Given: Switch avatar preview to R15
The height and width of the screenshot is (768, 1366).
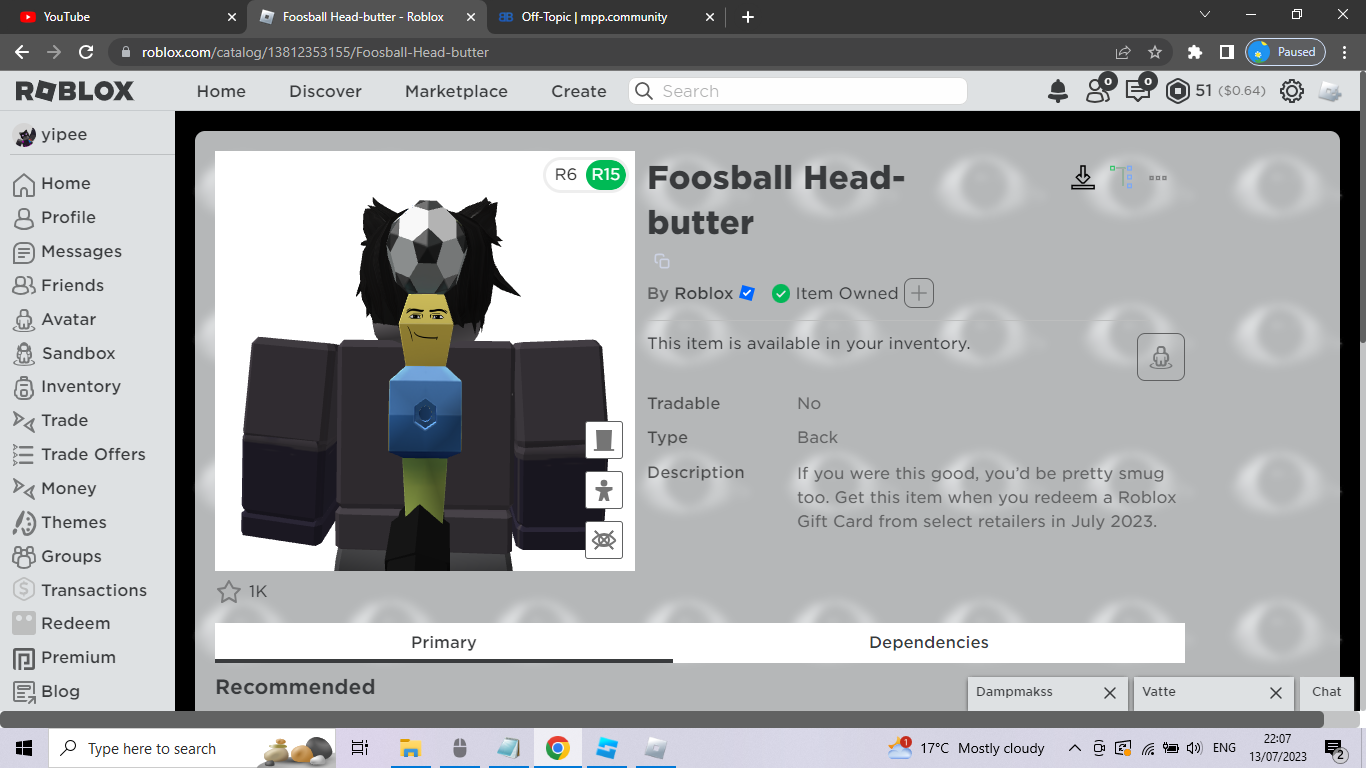Looking at the screenshot, I should pos(605,175).
